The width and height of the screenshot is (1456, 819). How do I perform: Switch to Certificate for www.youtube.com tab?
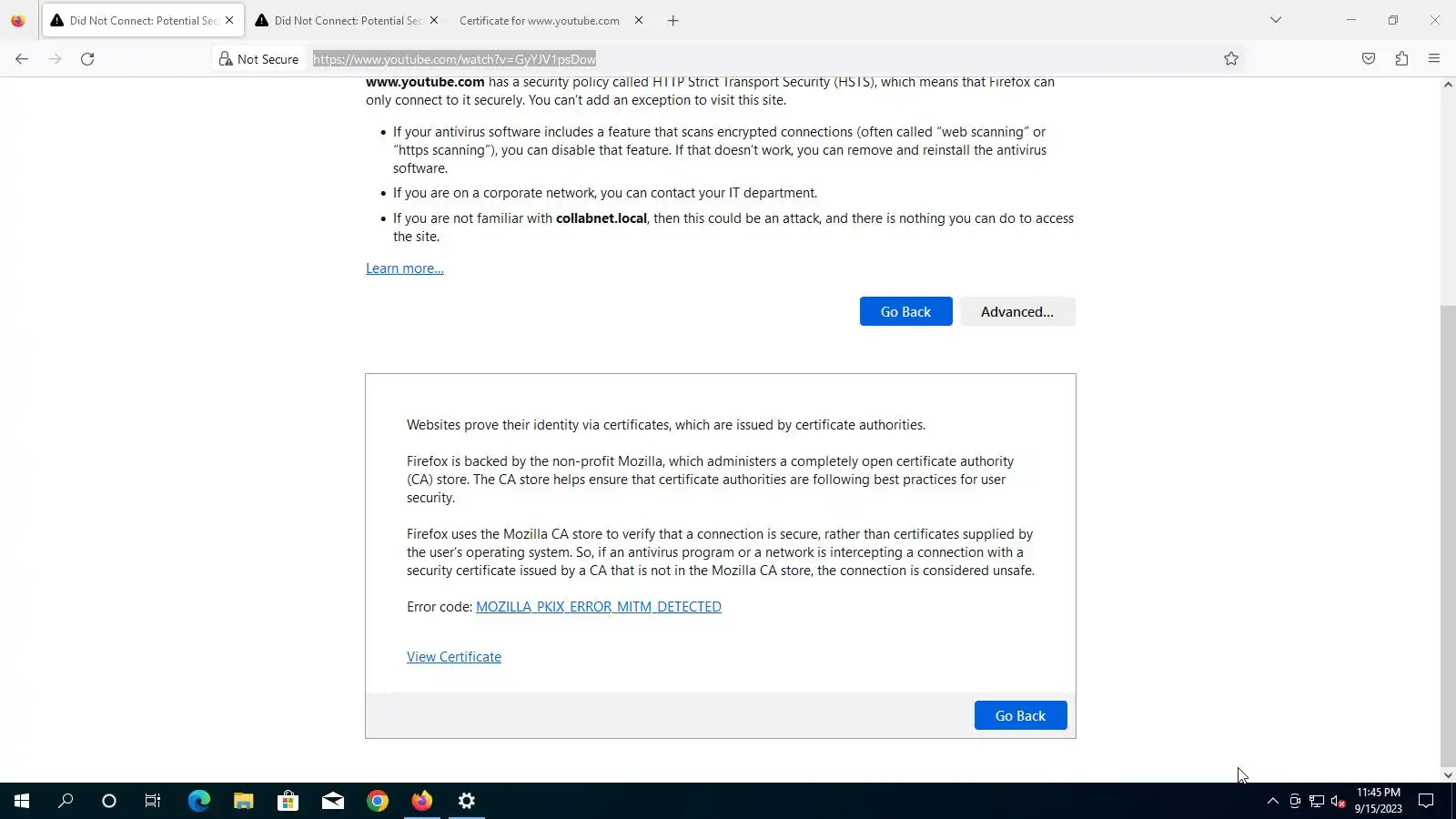(551, 20)
